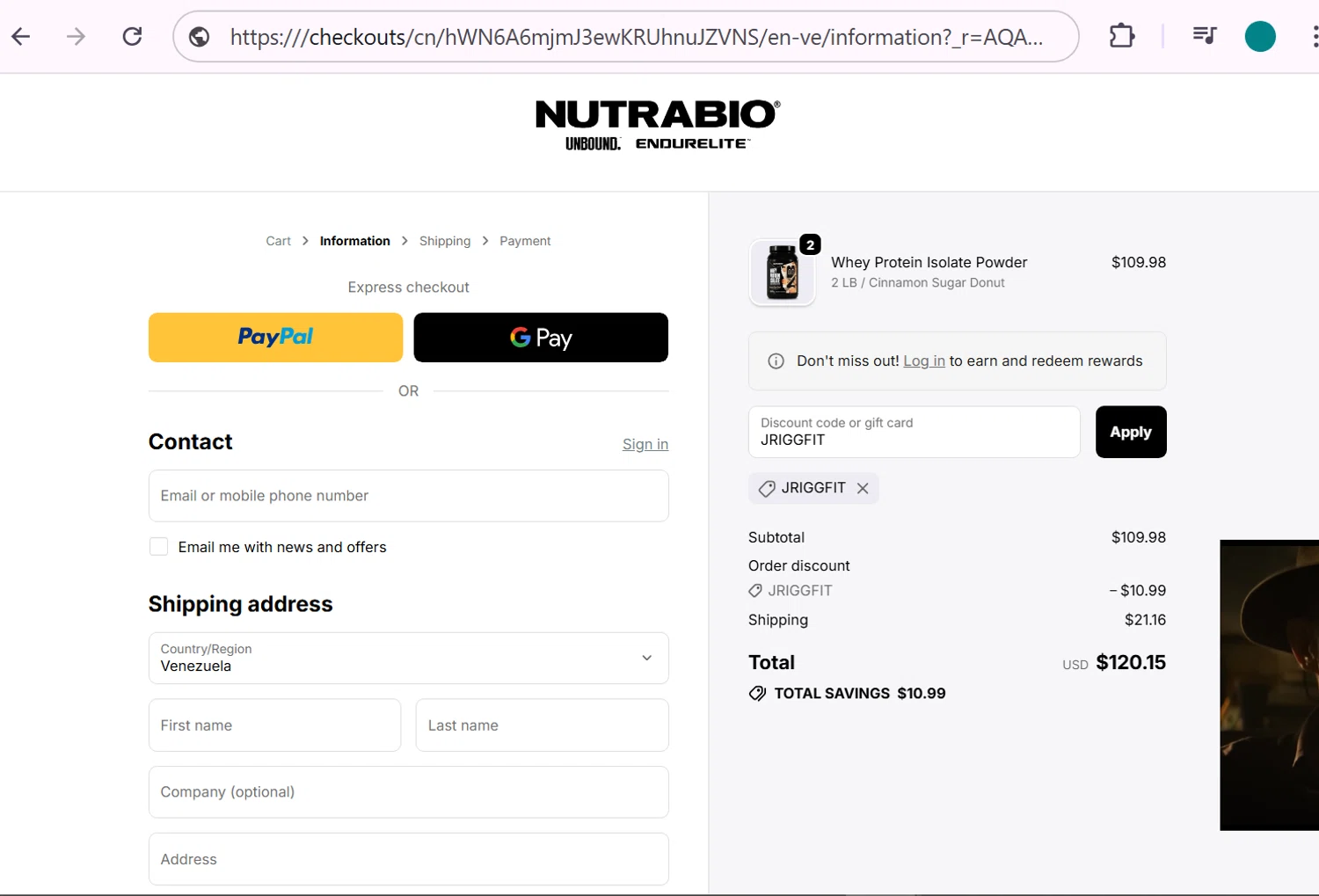The width and height of the screenshot is (1319, 896).
Task: Click the browser forward arrow
Action: pyautogui.click(x=77, y=36)
